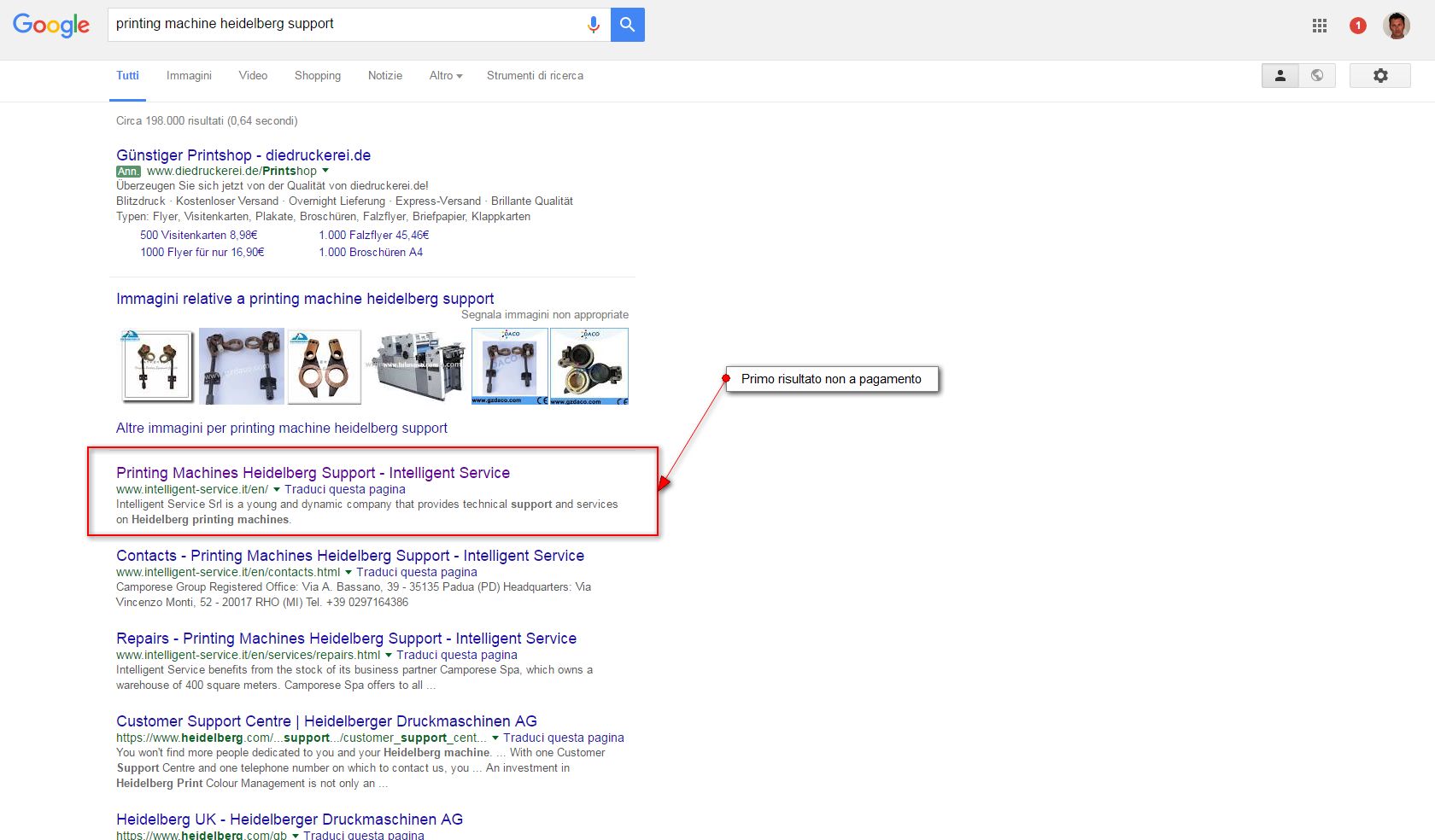
Task: Open Strumenti di ricerca tools
Action: pyautogui.click(x=535, y=76)
